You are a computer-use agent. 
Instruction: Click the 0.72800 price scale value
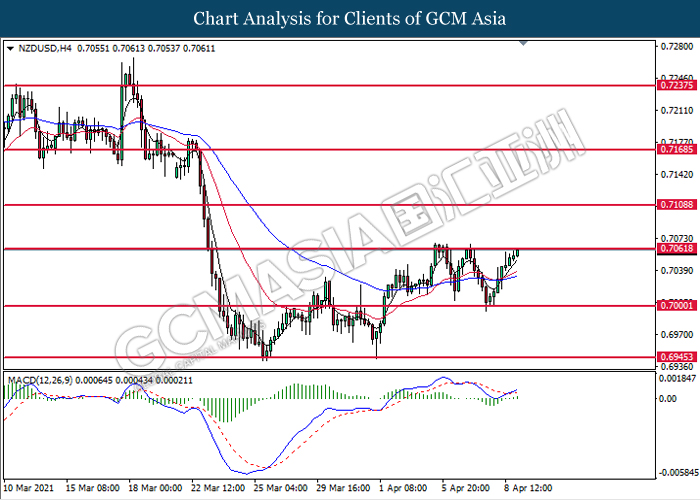tap(677, 46)
